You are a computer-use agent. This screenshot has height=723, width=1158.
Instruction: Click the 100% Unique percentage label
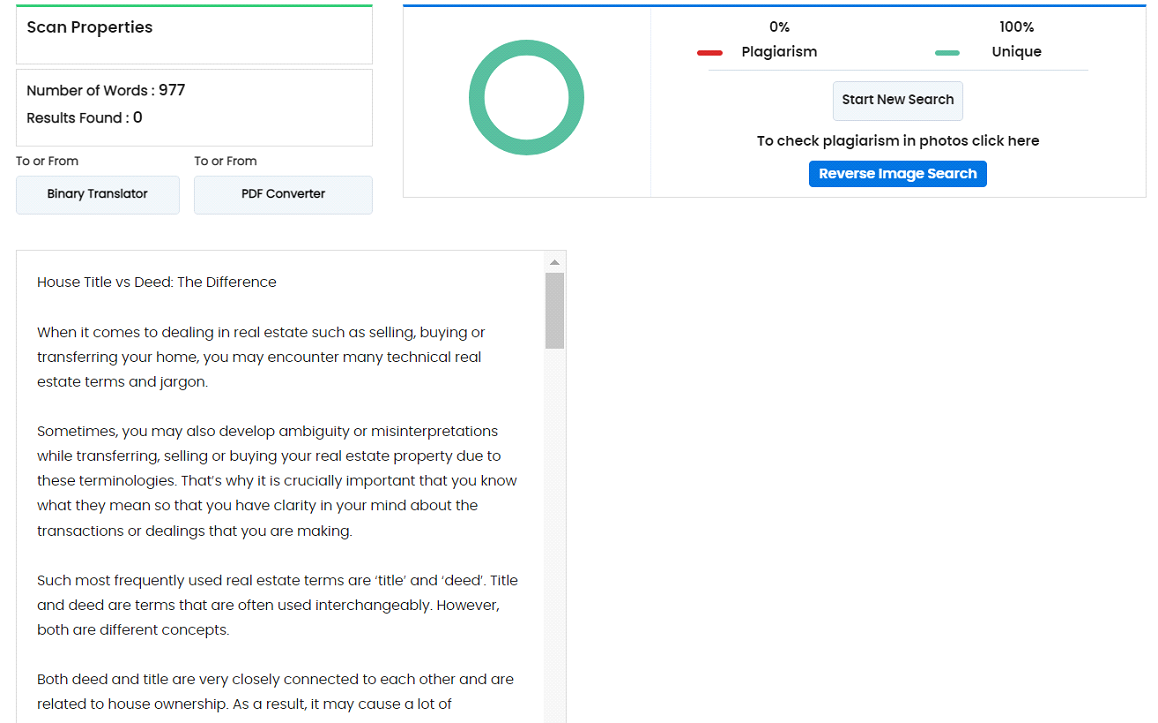coord(1016,27)
